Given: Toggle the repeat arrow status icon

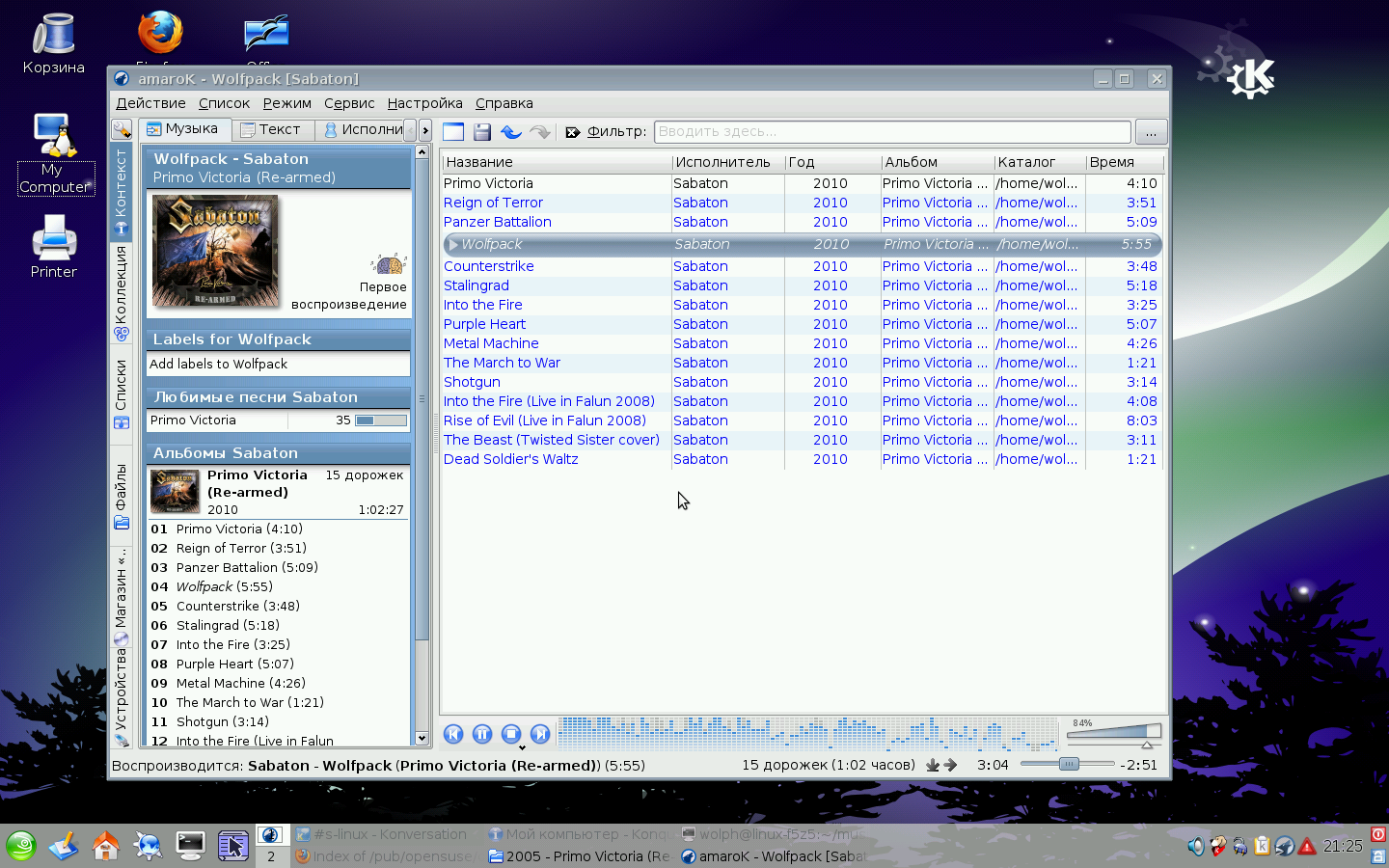Looking at the screenshot, I should pyautogui.click(x=950, y=765).
